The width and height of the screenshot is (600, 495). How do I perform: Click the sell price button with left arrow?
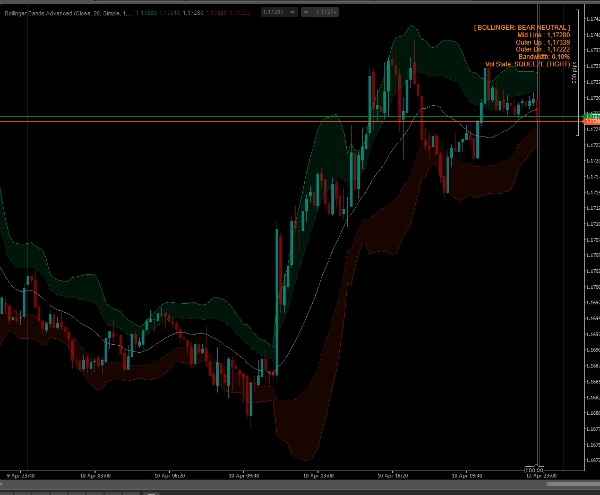pos(279,12)
